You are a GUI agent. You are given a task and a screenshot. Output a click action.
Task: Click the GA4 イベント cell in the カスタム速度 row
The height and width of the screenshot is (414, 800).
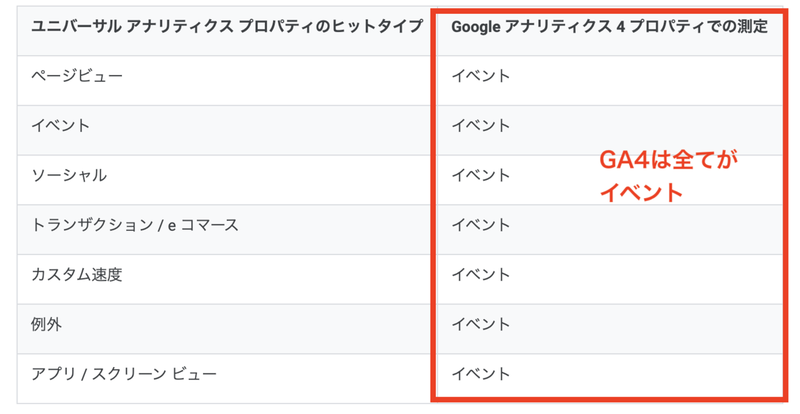pos(481,274)
